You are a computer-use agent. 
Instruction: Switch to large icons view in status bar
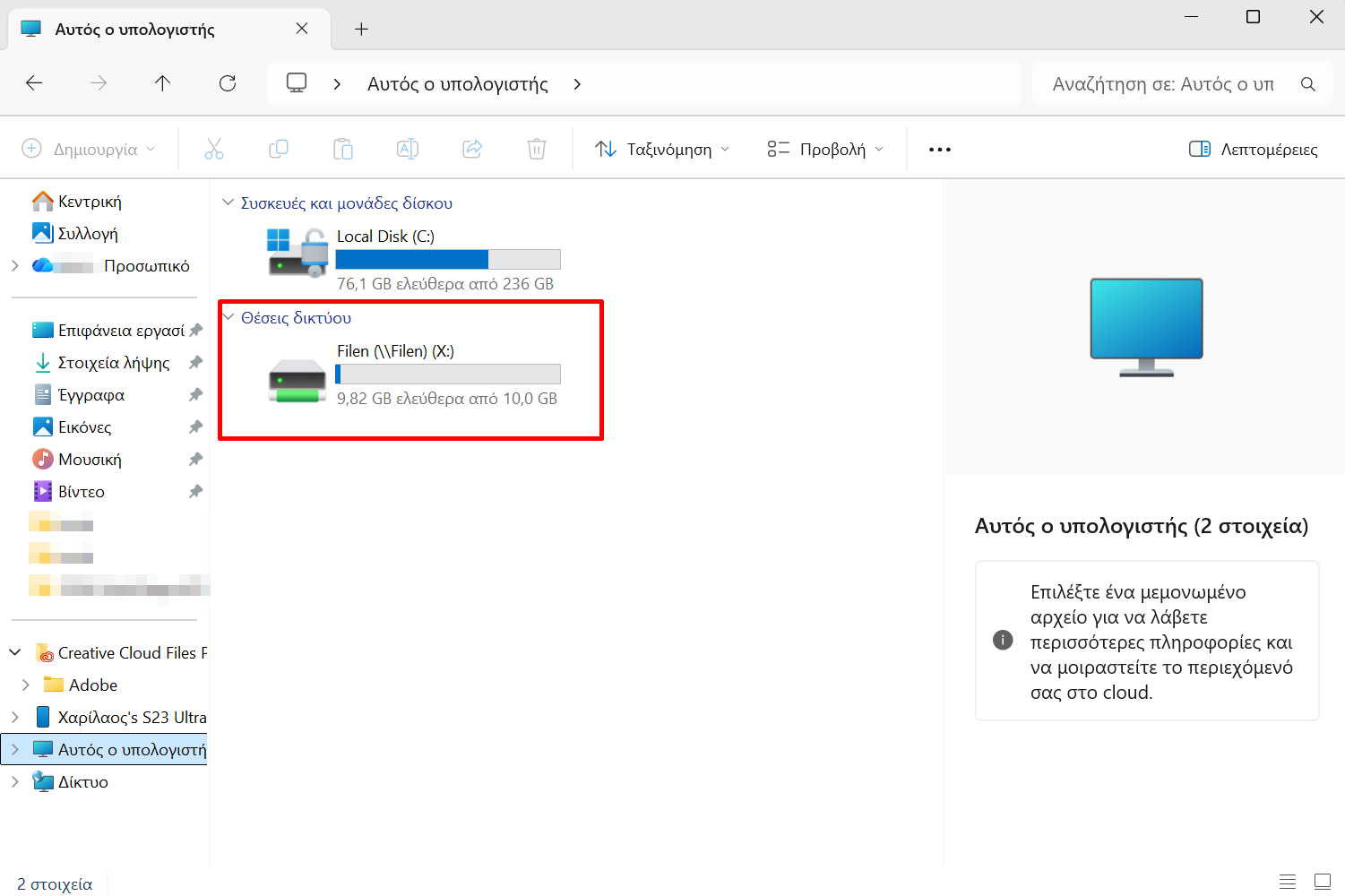tap(1322, 882)
